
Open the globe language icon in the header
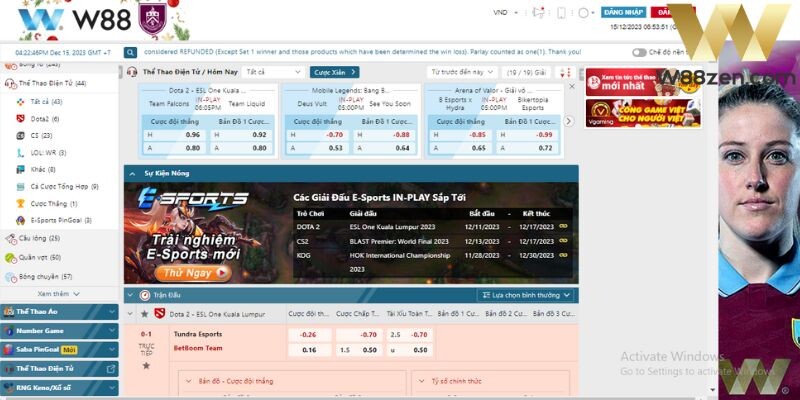point(583,13)
